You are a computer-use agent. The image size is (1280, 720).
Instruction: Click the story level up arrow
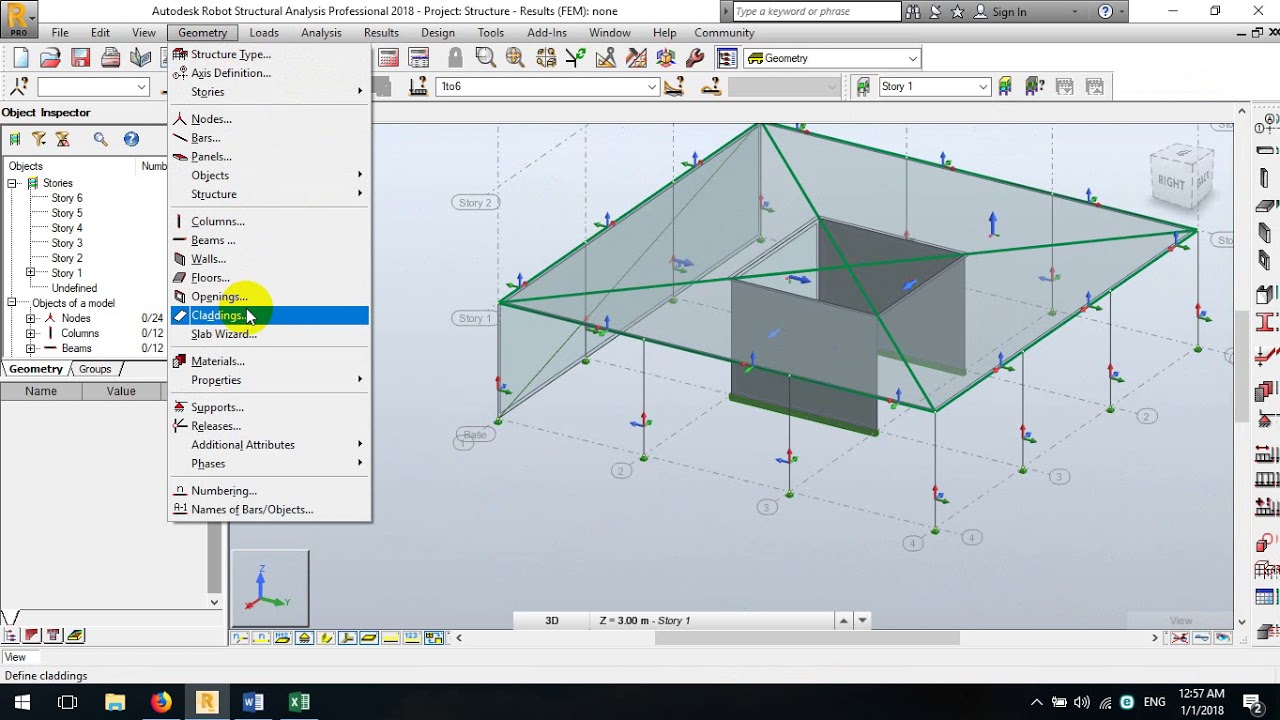click(844, 620)
